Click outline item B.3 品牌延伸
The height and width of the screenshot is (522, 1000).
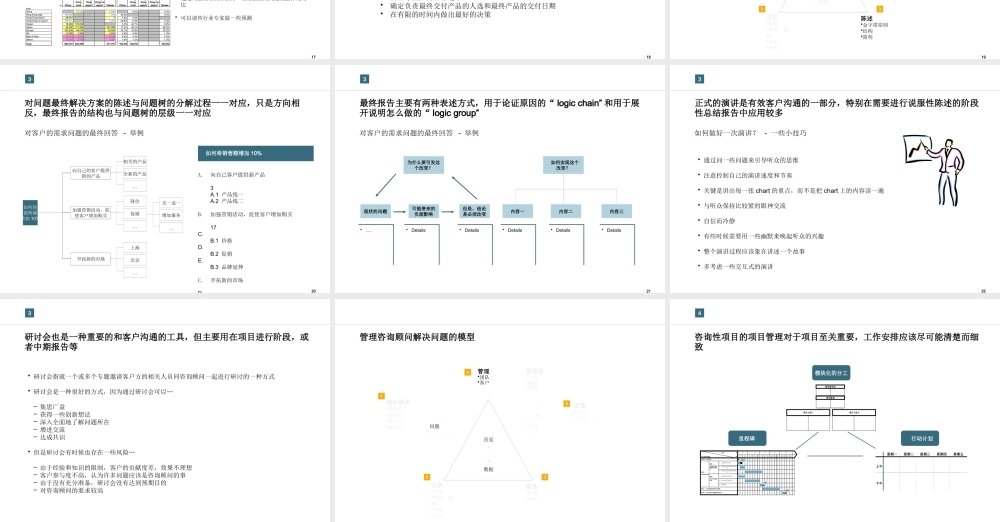point(227,267)
